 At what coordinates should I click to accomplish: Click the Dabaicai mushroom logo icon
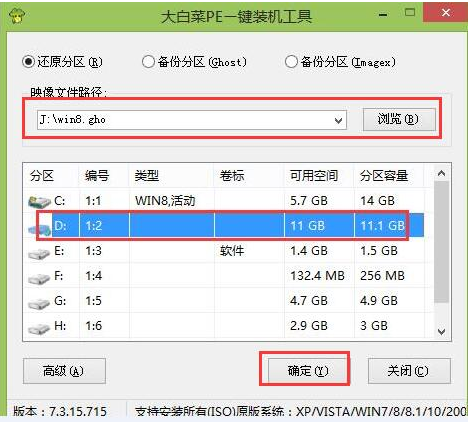[16, 16]
